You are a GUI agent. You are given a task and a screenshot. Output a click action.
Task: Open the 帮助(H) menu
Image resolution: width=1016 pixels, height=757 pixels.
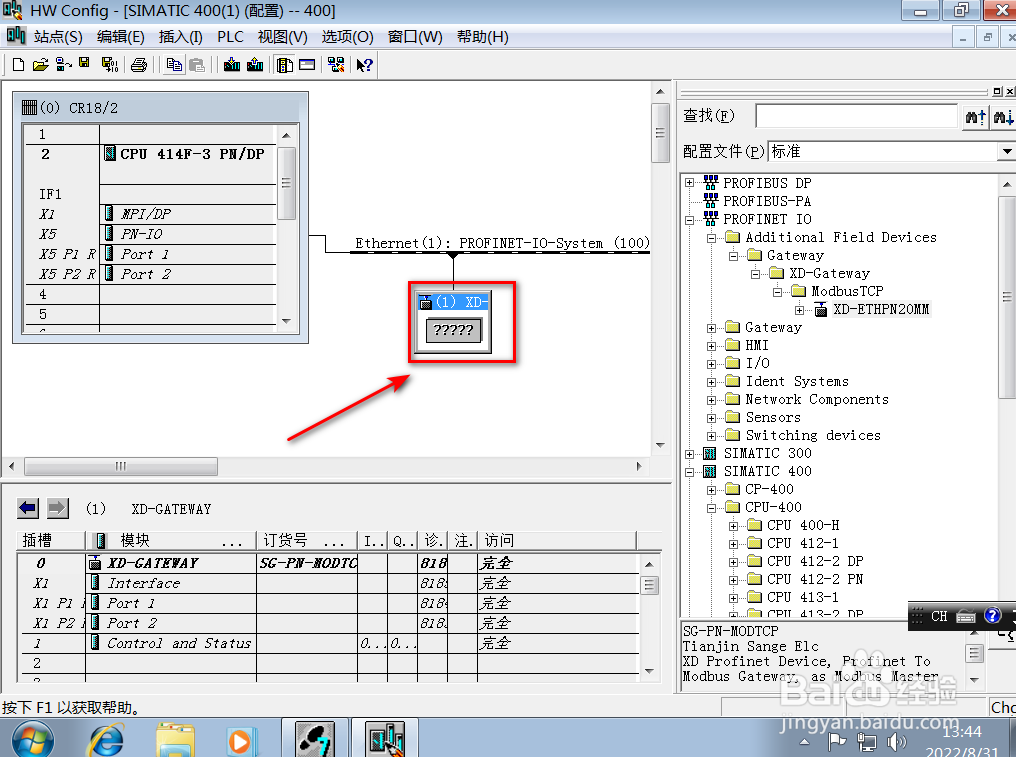point(483,37)
